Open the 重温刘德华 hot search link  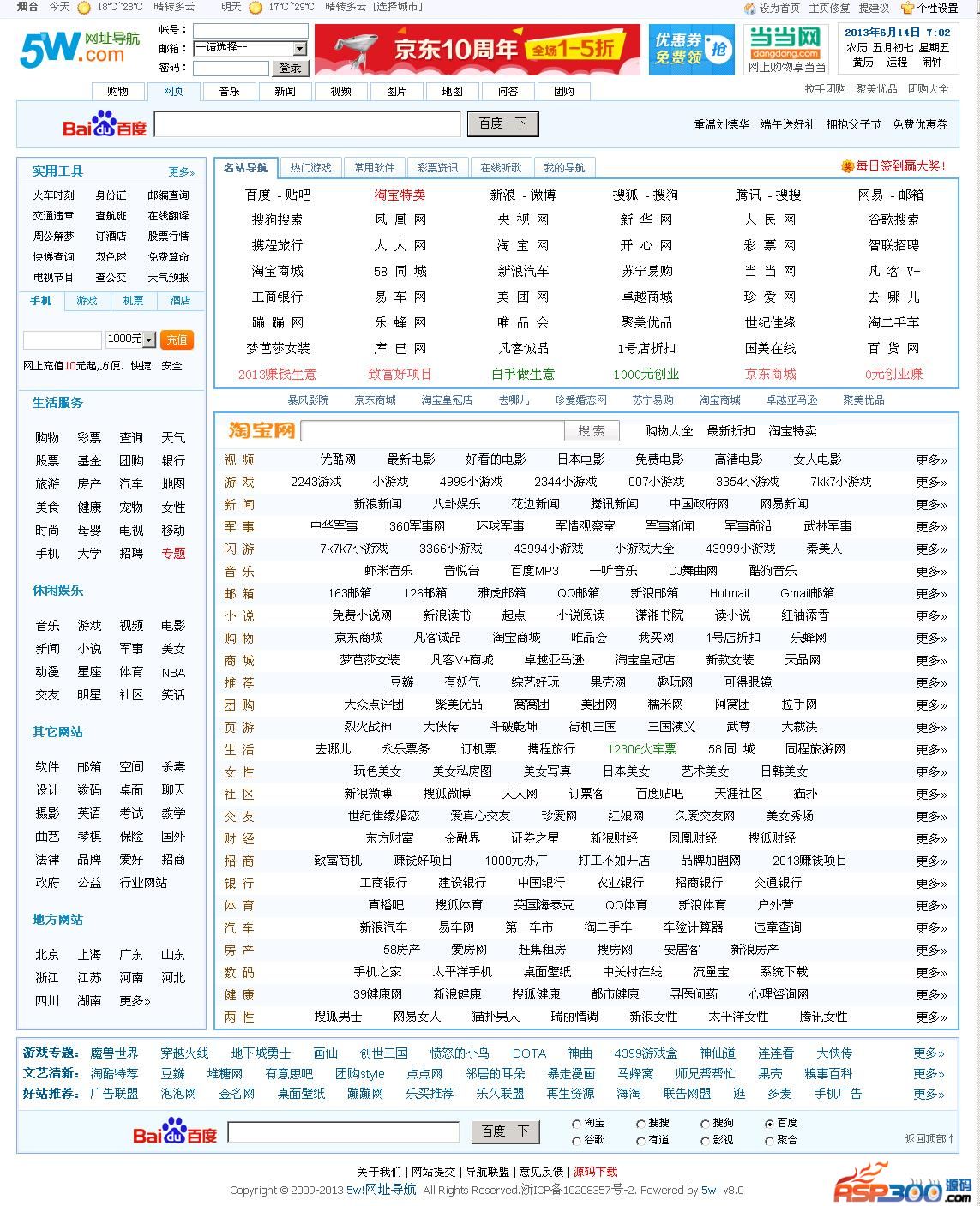[x=722, y=124]
